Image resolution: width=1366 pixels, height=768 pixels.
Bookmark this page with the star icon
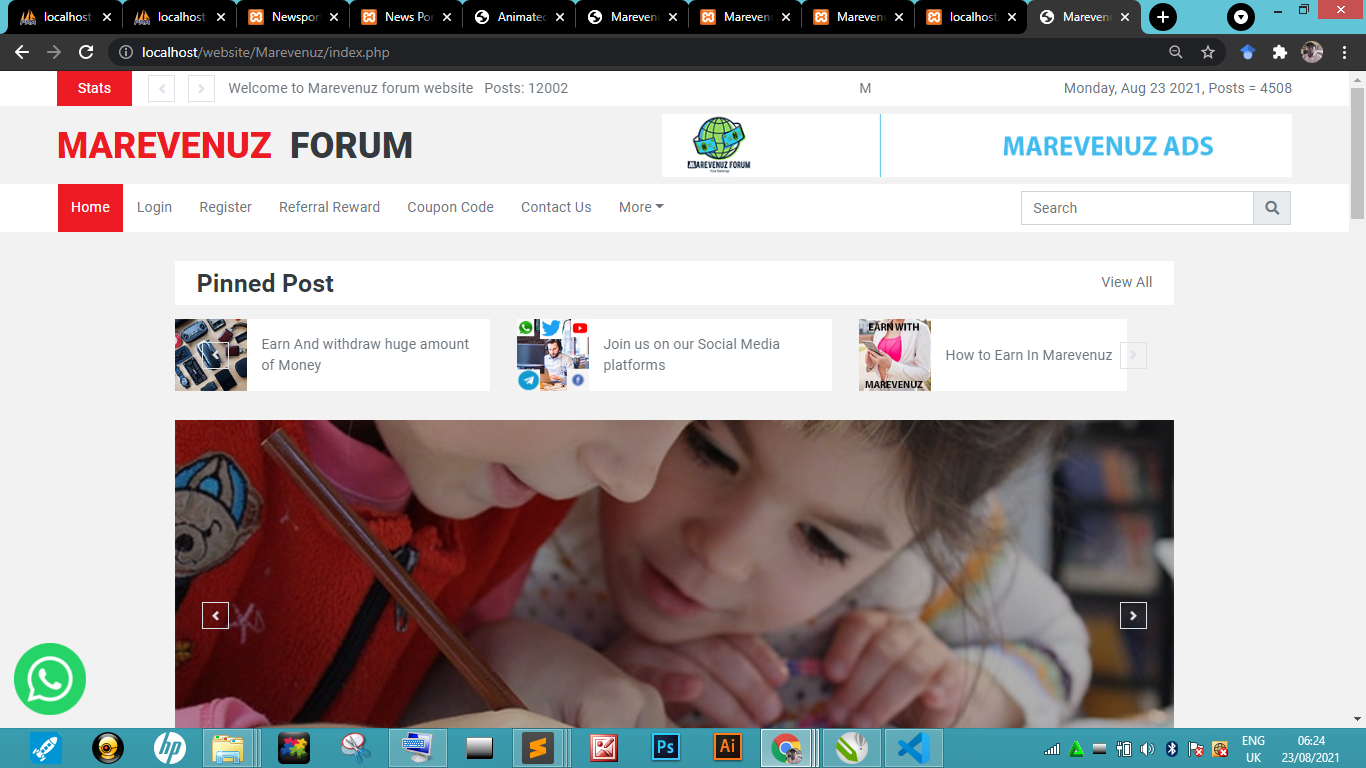1208,52
